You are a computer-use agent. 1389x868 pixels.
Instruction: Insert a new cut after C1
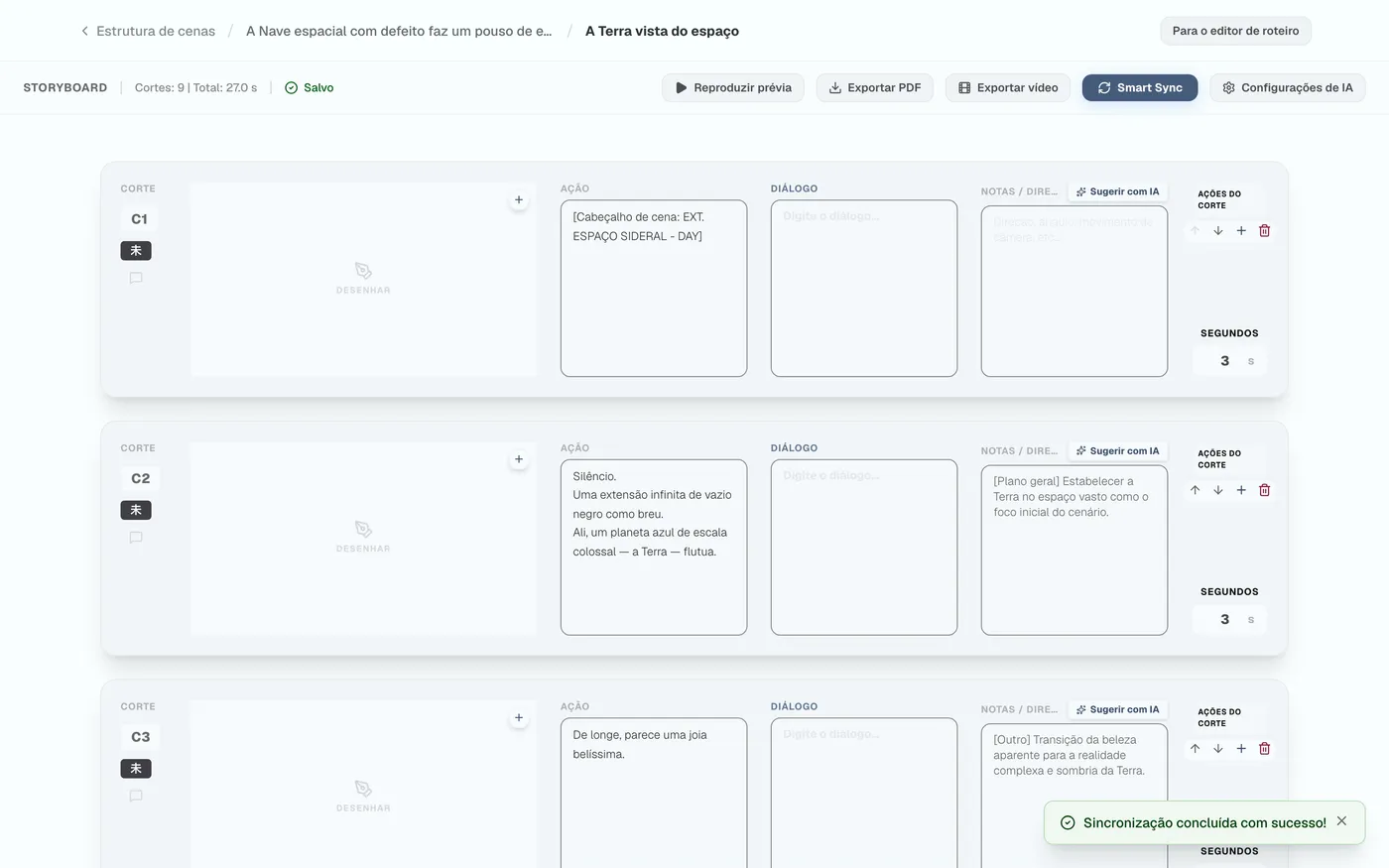point(1241,231)
